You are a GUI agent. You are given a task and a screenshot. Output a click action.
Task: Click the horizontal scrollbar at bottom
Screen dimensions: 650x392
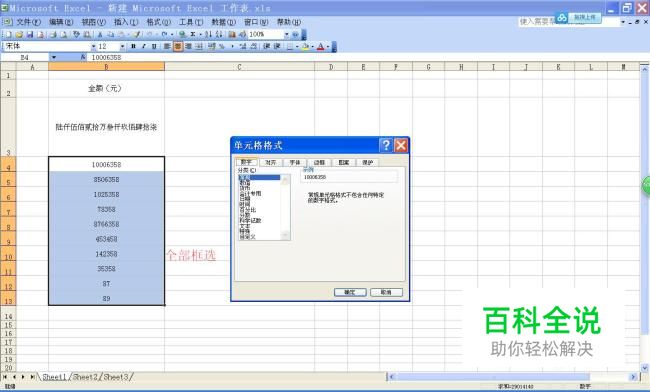click(x=513, y=377)
